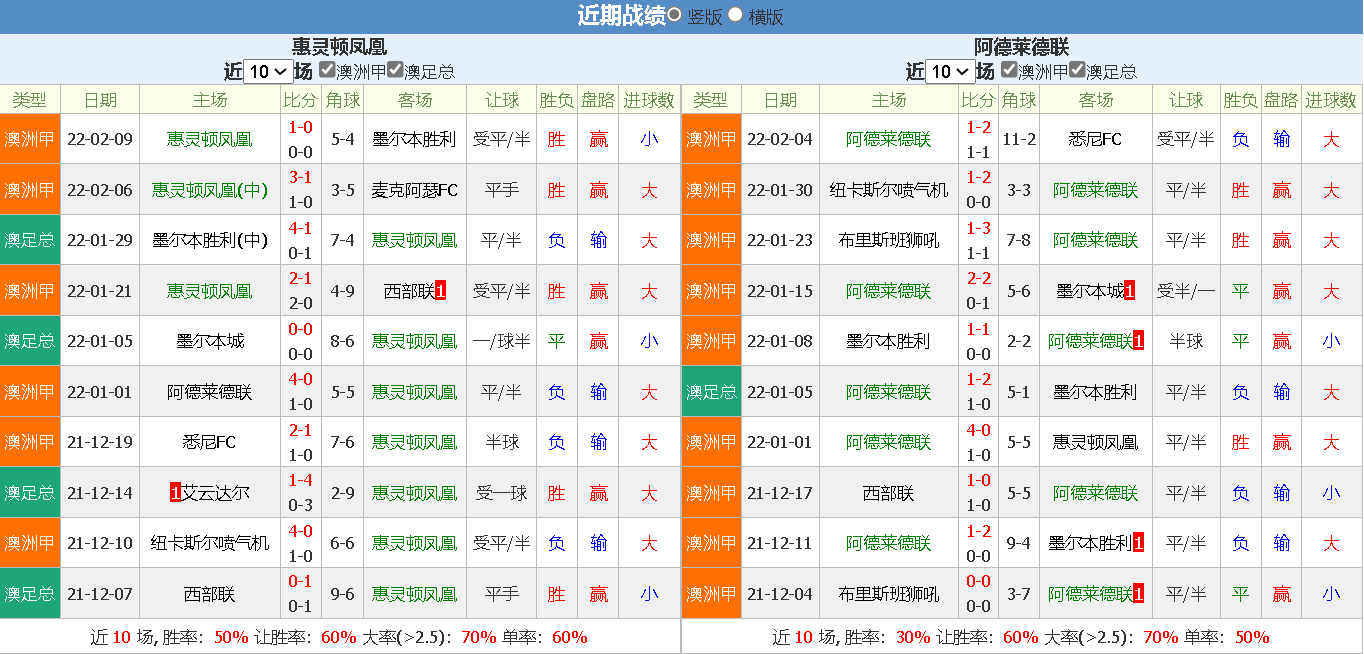Click 盘路 column header in 阿德莱德联 table
The height and width of the screenshot is (654, 1364).
point(1281,100)
